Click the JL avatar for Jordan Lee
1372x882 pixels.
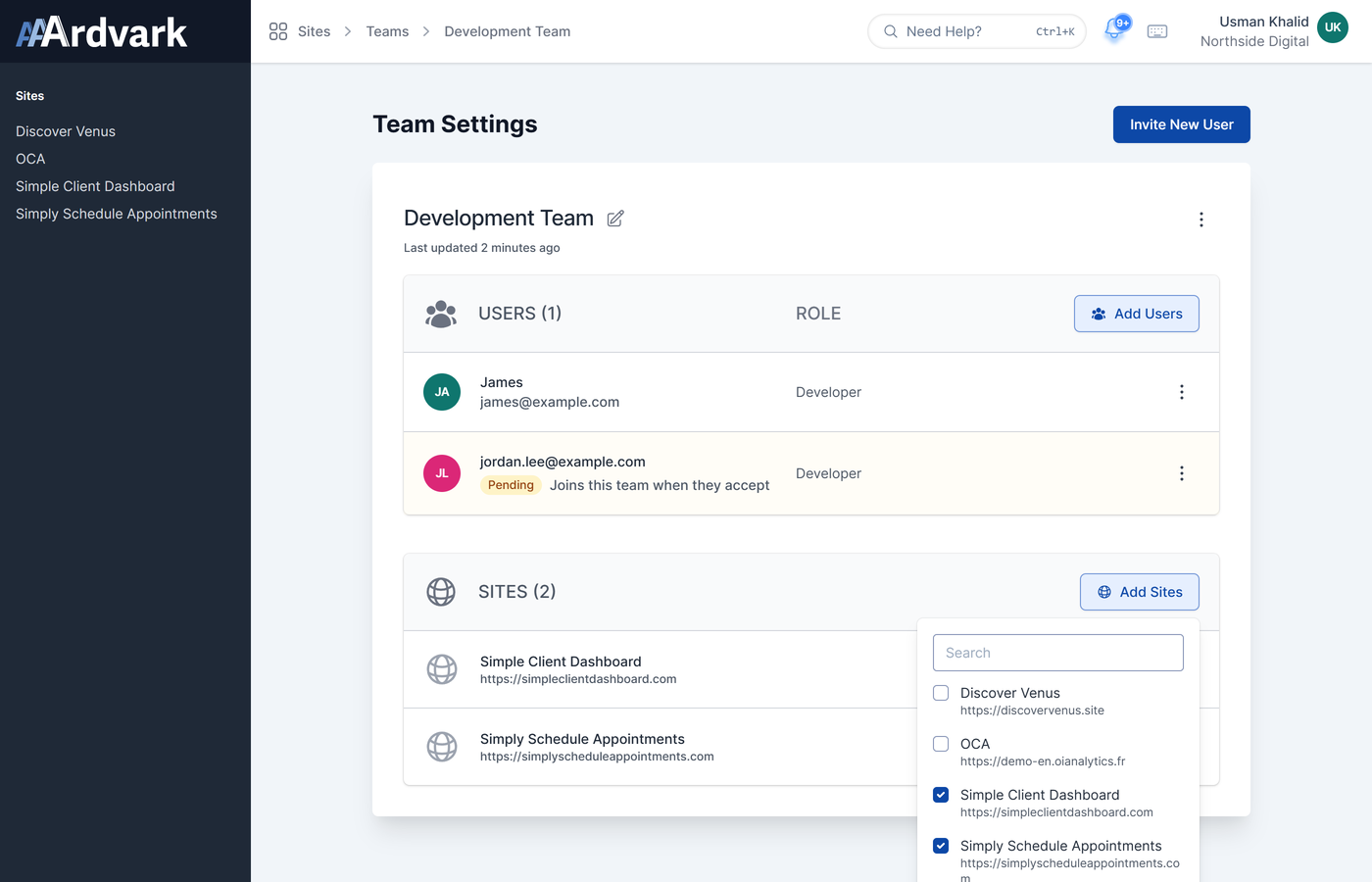coord(442,473)
